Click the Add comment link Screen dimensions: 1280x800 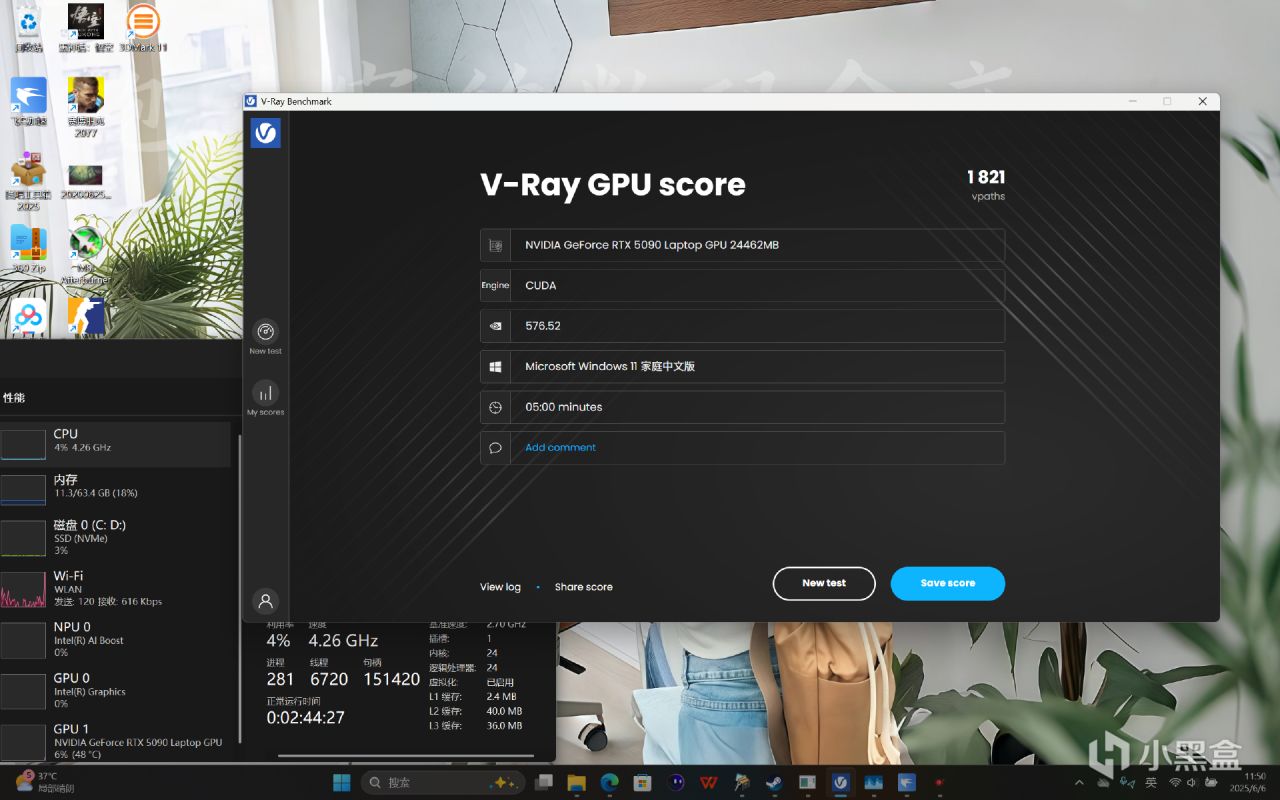click(x=560, y=447)
